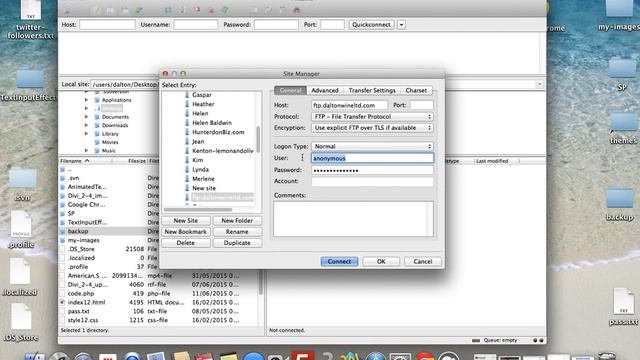The height and width of the screenshot is (360, 640).
Task: Select the General tab
Action: click(290, 90)
